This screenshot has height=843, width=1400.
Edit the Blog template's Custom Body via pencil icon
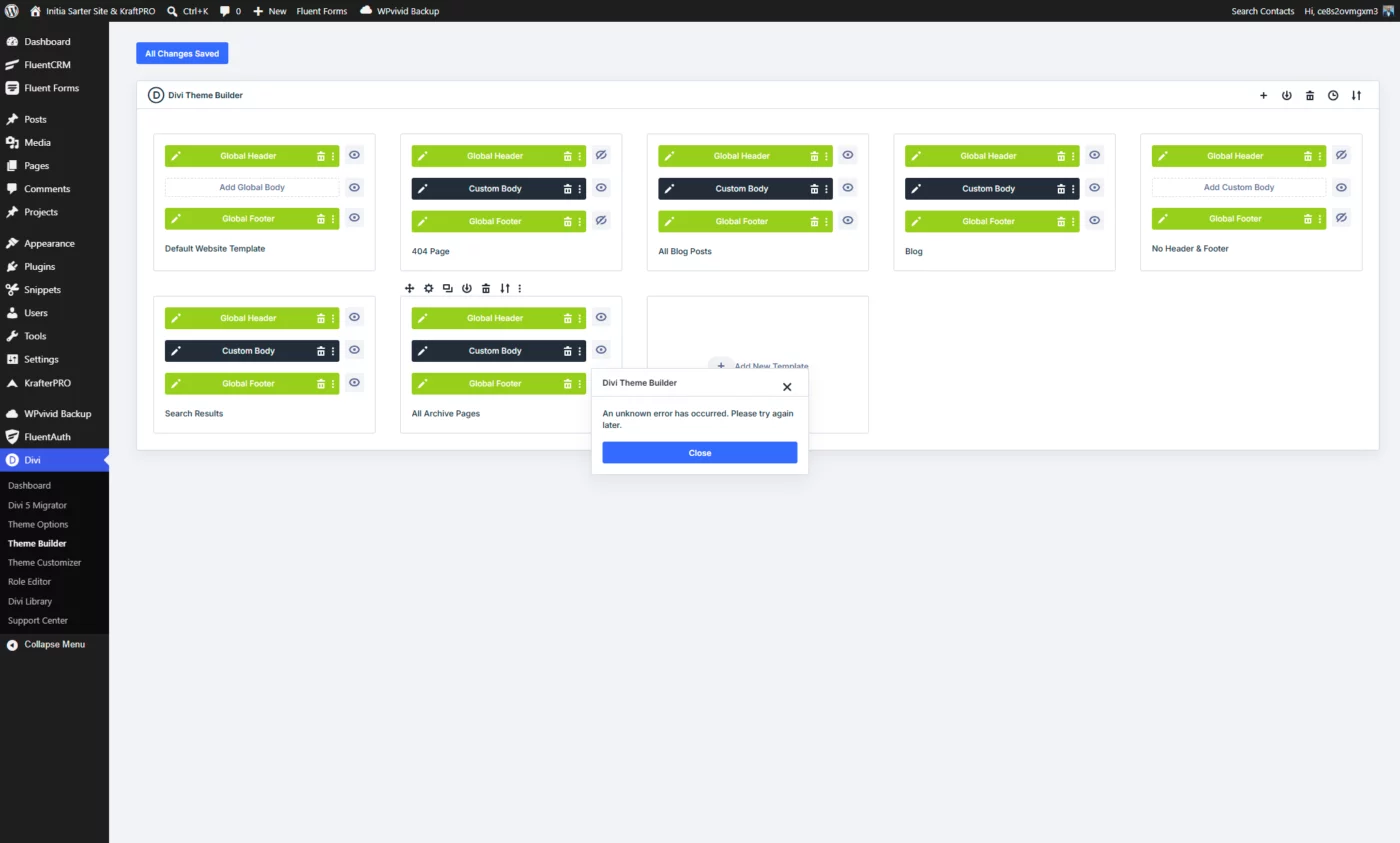pos(916,189)
